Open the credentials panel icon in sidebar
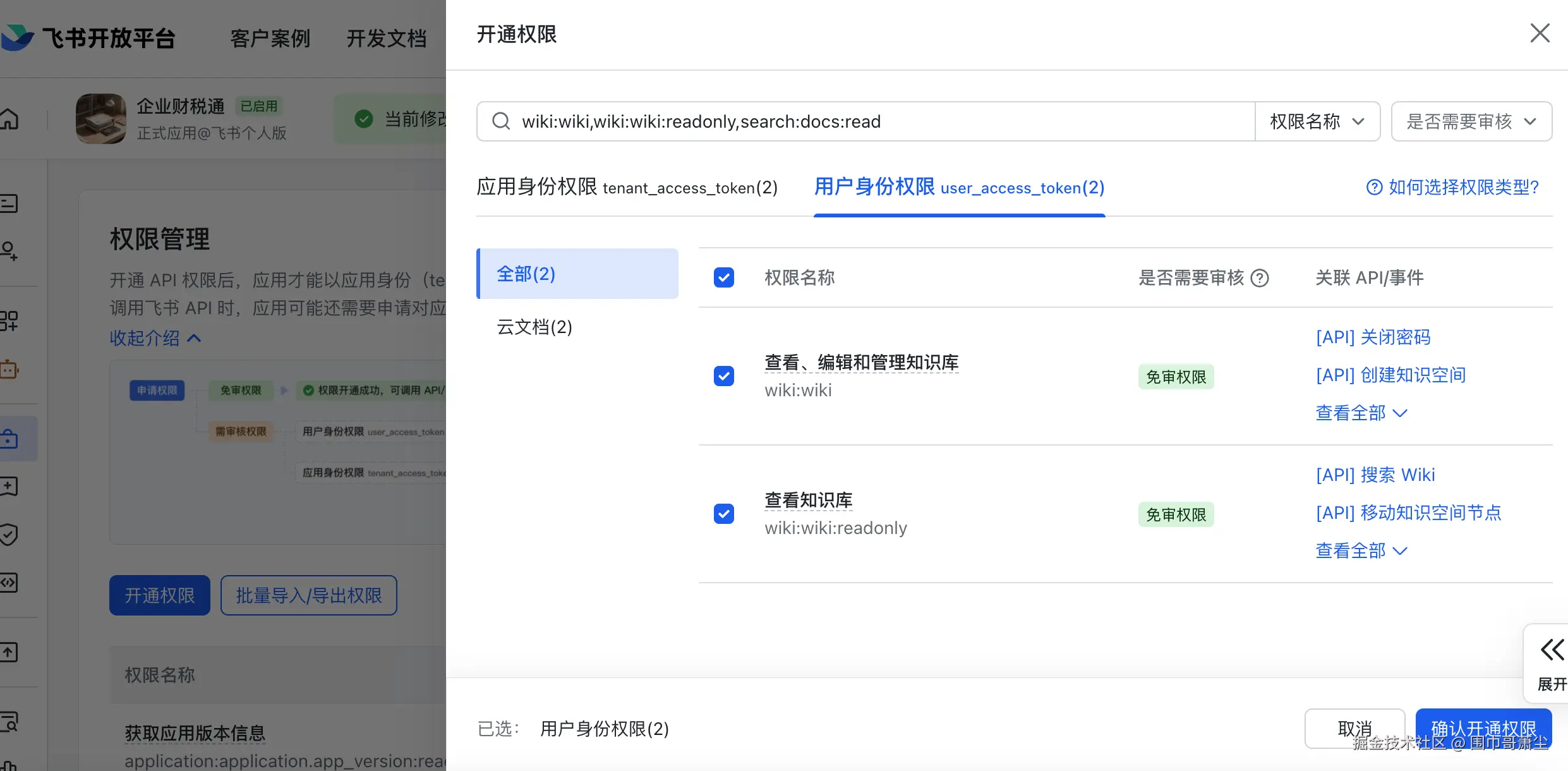The image size is (1568, 771). click(x=9, y=203)
